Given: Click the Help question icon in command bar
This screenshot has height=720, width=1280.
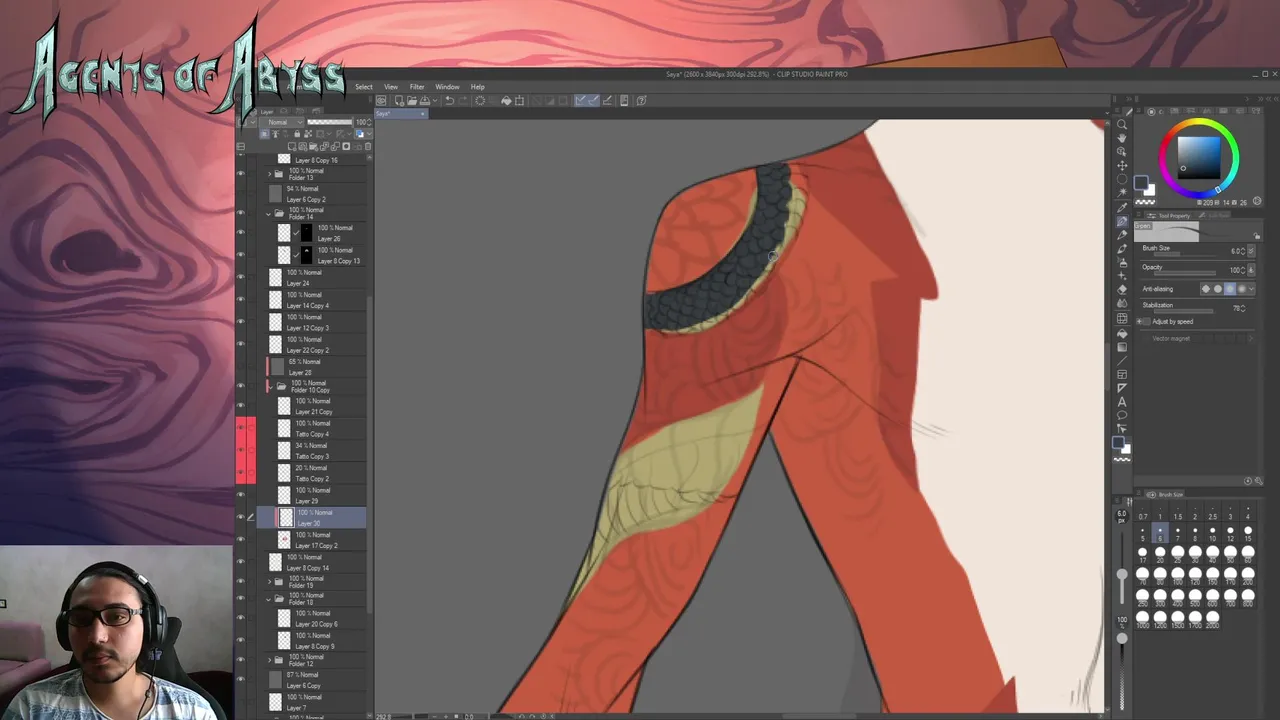Looking at the screenshot, I should [642, 100].
